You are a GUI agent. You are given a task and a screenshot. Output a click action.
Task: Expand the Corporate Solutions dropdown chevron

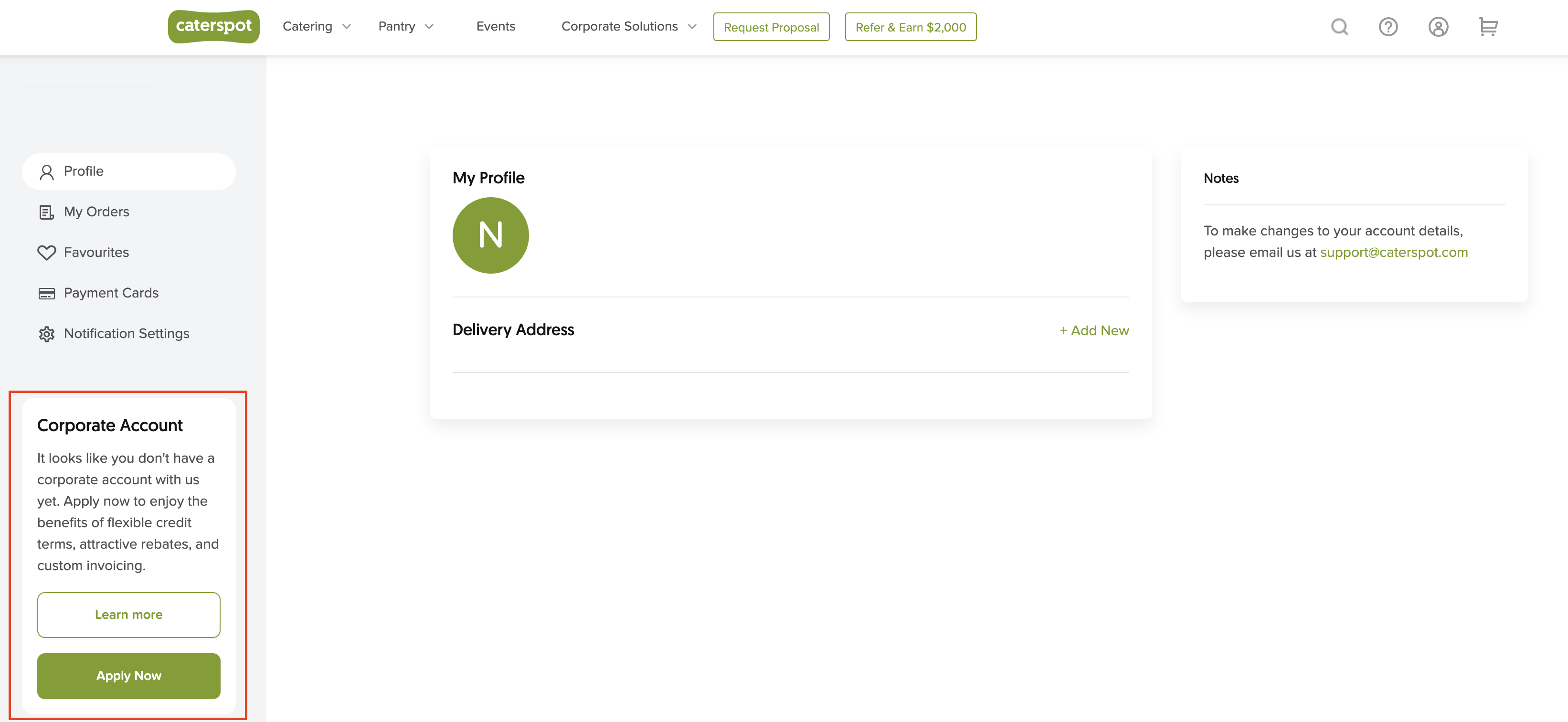pyautogui.click(x=692, y=27)
